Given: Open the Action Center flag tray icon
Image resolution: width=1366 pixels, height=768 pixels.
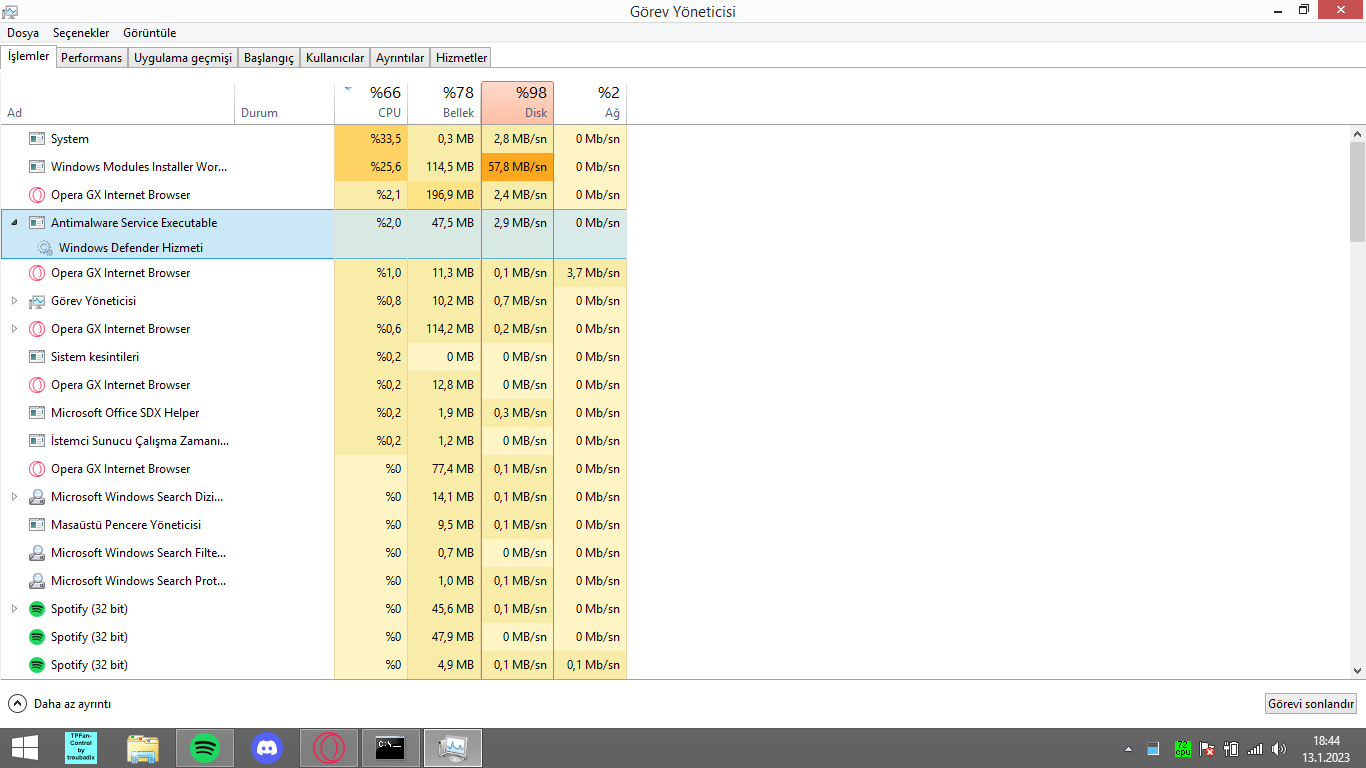Looking at the screenshot, I should [1207, 749].
